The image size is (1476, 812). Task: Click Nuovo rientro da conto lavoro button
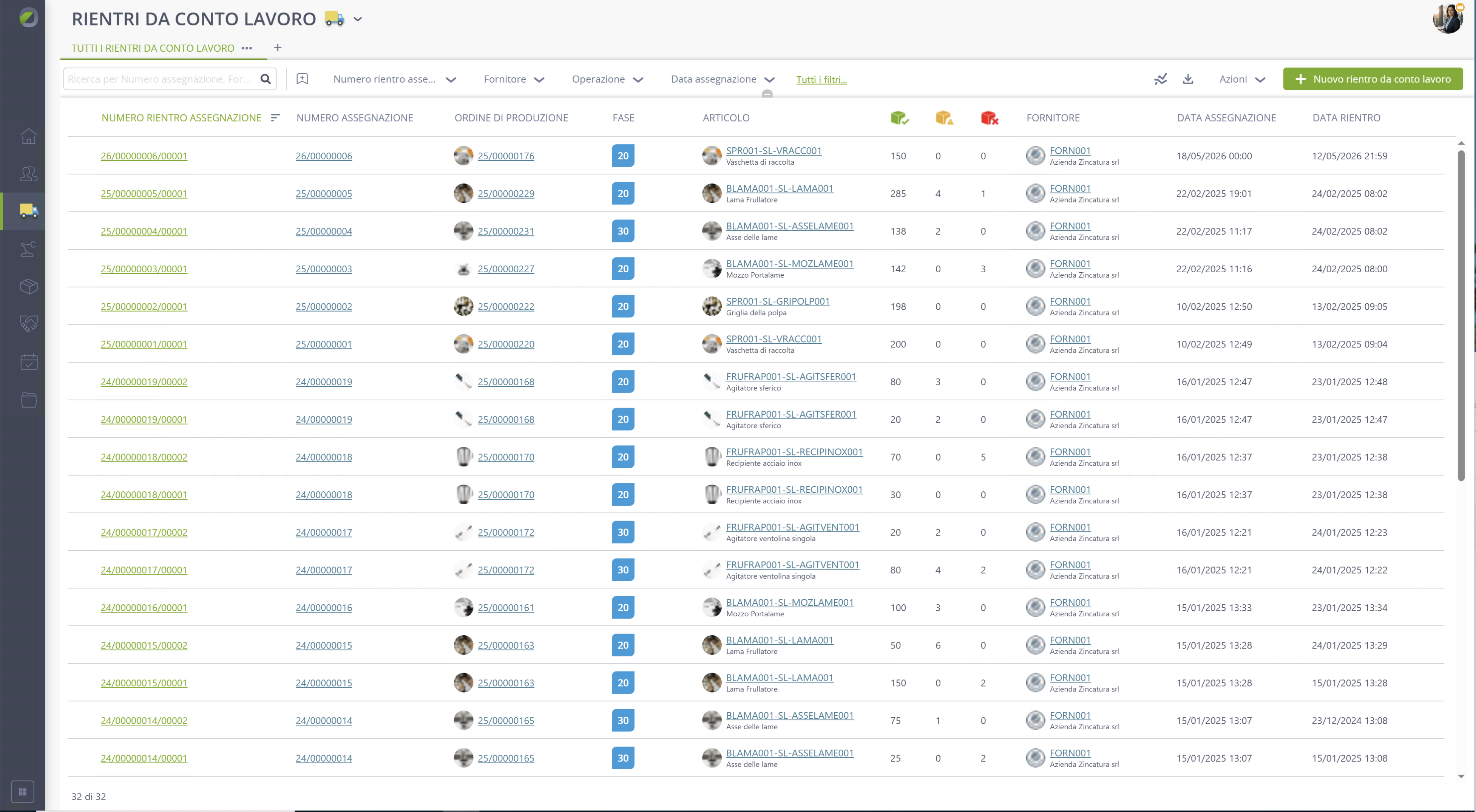pos(1373,79)
